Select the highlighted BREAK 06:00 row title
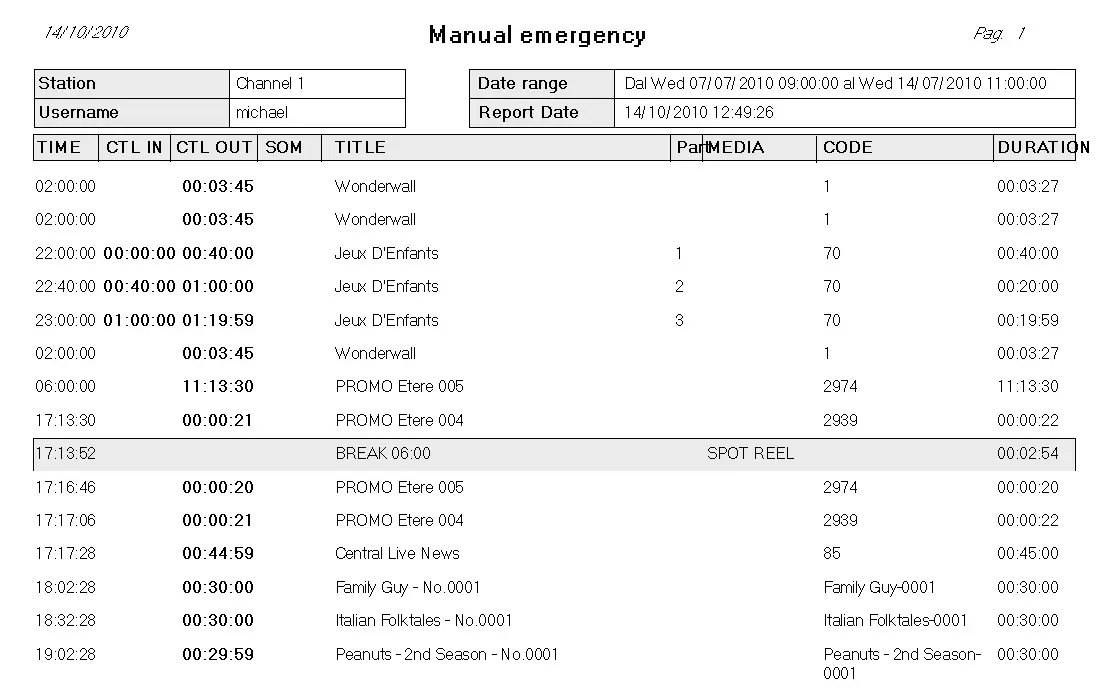The image size is (1100, 700). coord(383,454)
